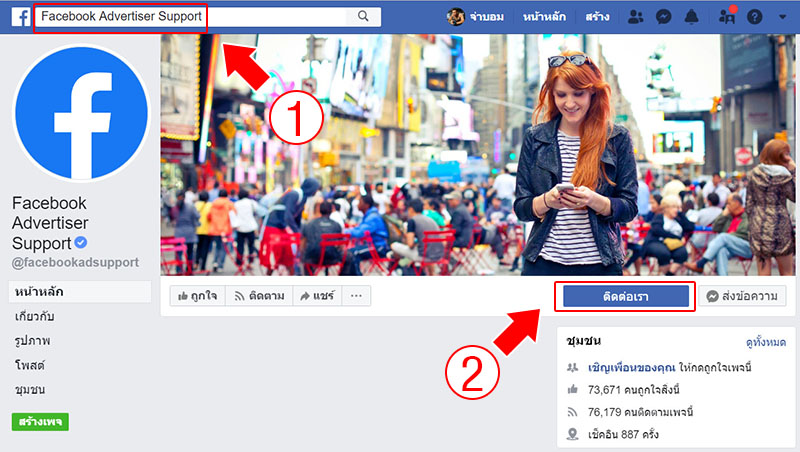Click the ส่งข้อความ message button
The width and height of the screenshot is (800, 452).
click(742, 296)
